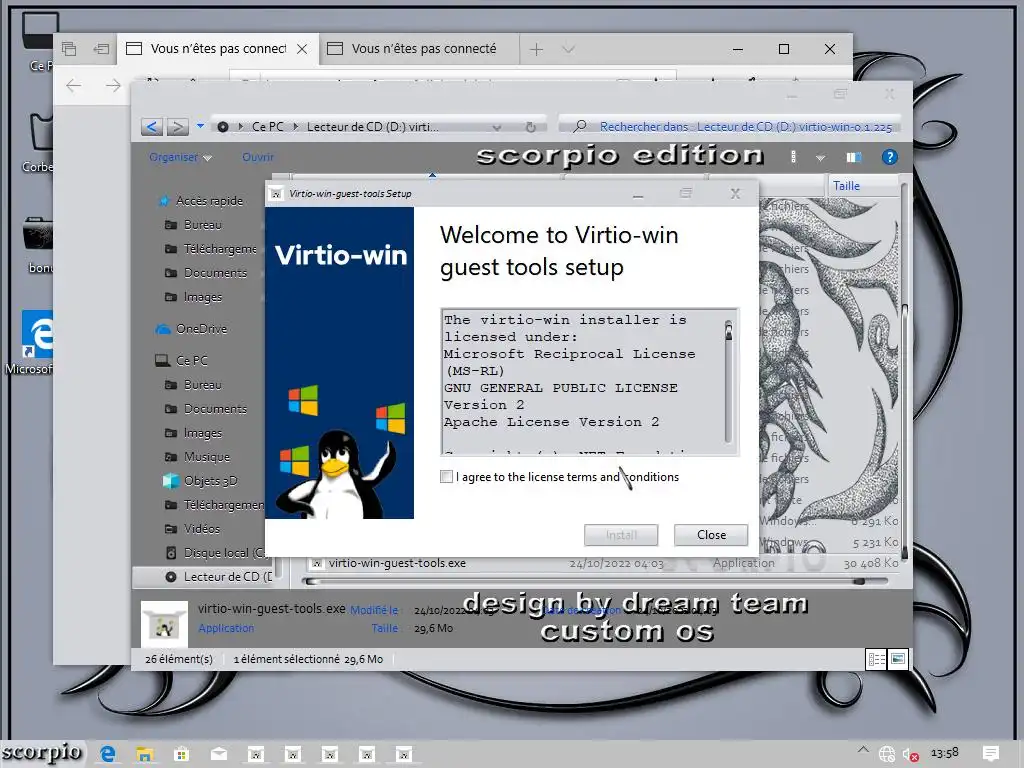Click the greyed Install button in setup
Image resolution: width=1024 pixels, height=768 pixels.
620,535
